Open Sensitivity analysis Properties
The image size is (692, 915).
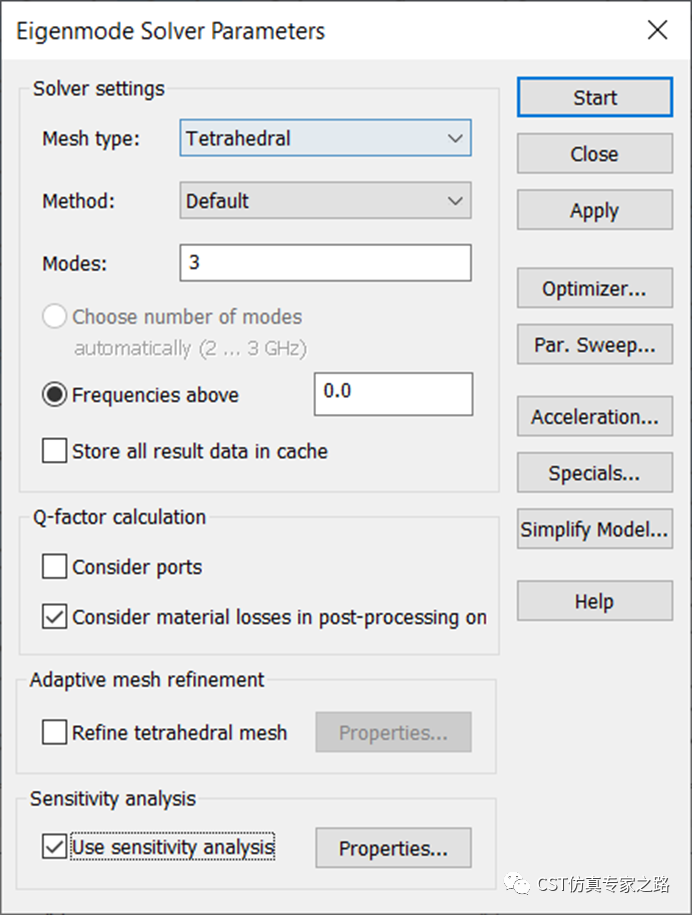(393, 848)
